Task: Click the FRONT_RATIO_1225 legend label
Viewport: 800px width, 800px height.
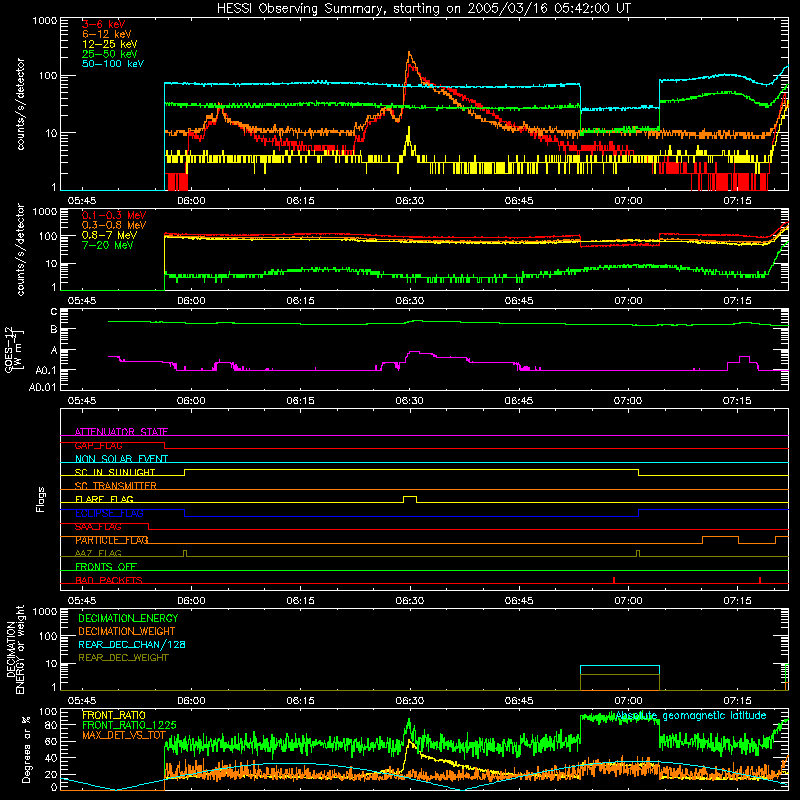Action: 129,725
